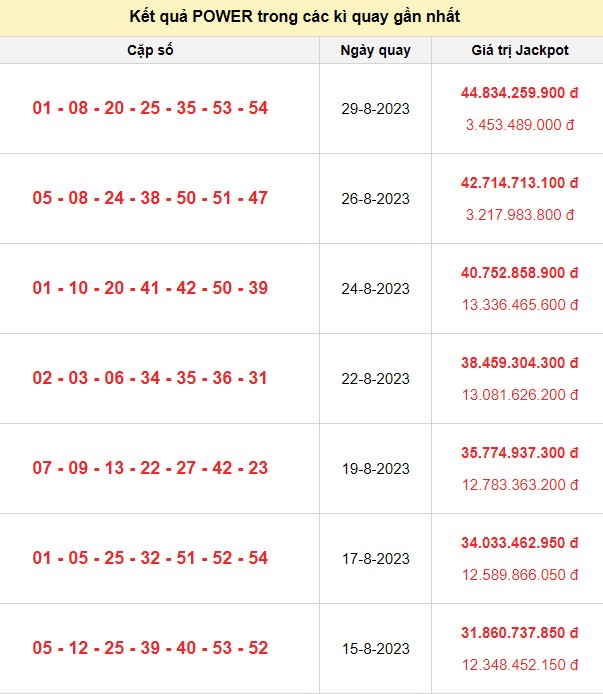This screenshot has height=694, width=603.
Task: Select the numbers 02 - 03 - 06 - 34 - 35 - 36 - 31
Action: (150, 378)
